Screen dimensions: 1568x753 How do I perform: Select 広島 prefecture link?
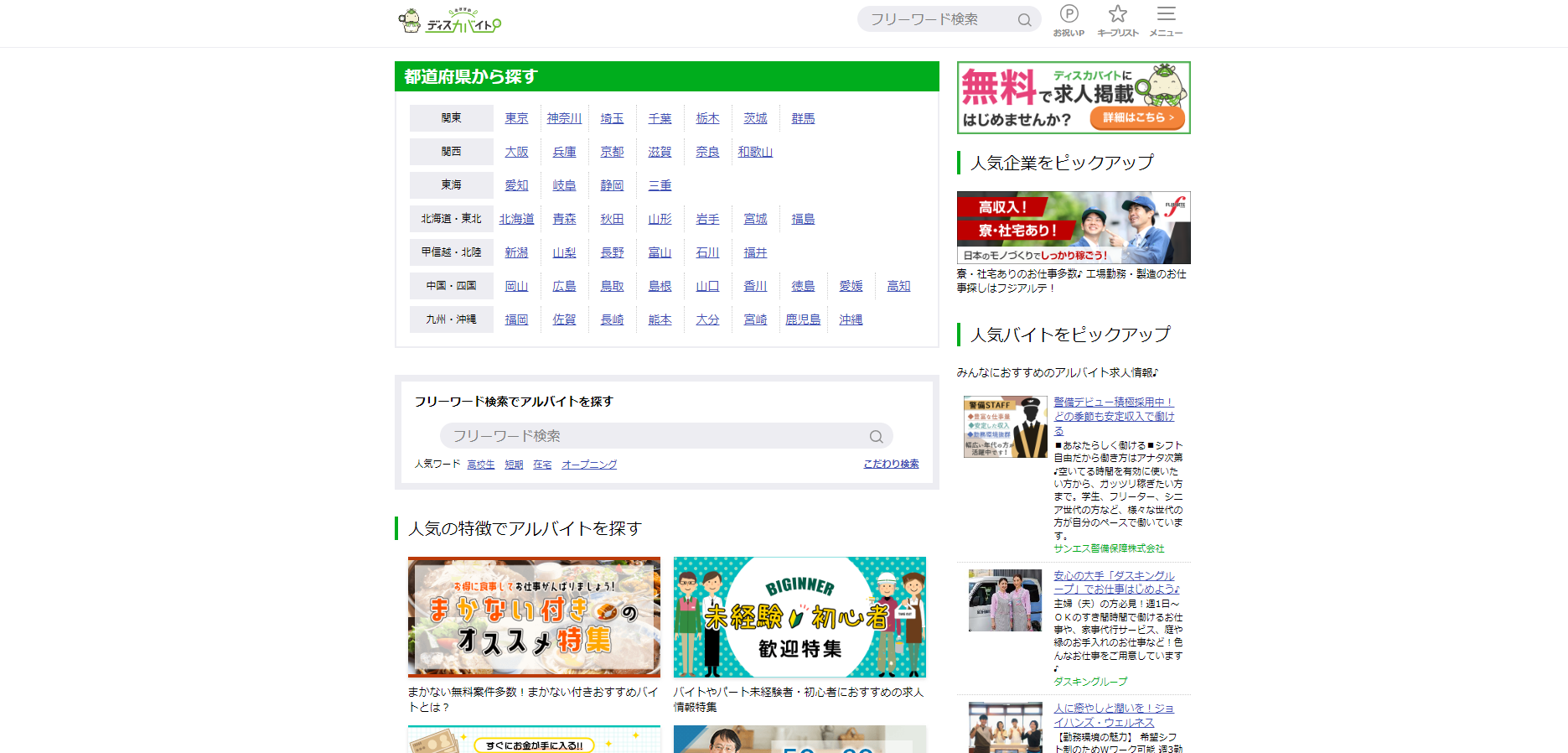coord(564,286)
